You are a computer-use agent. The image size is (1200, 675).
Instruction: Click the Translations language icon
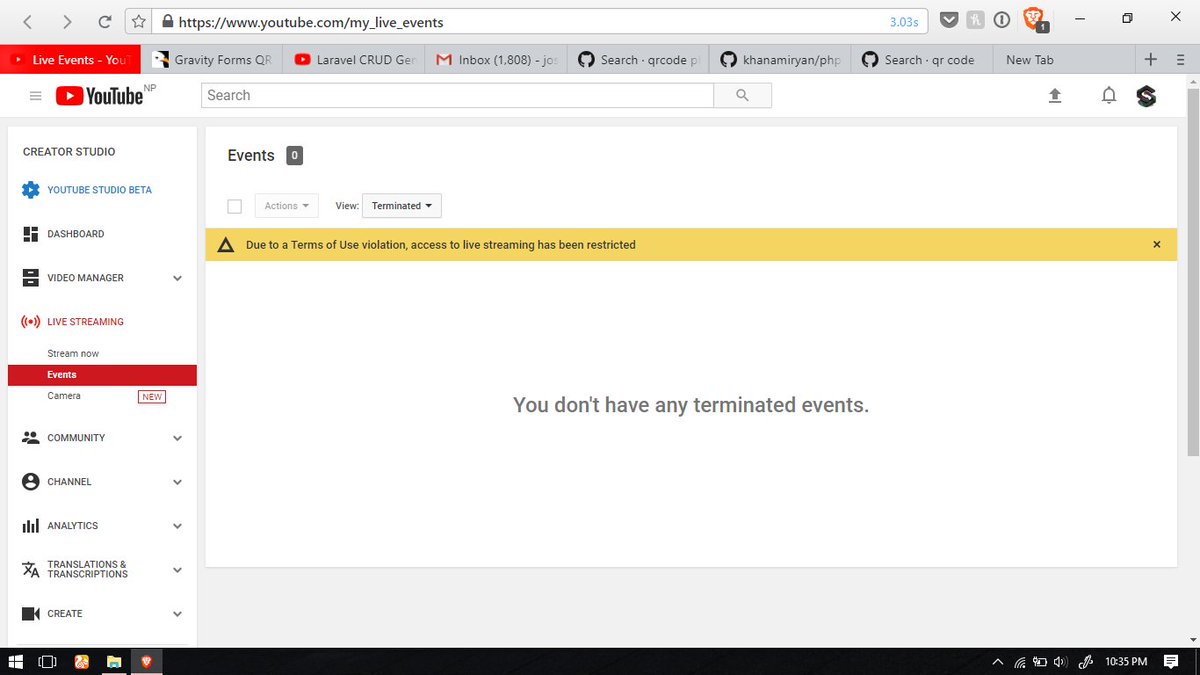[30, 570]
